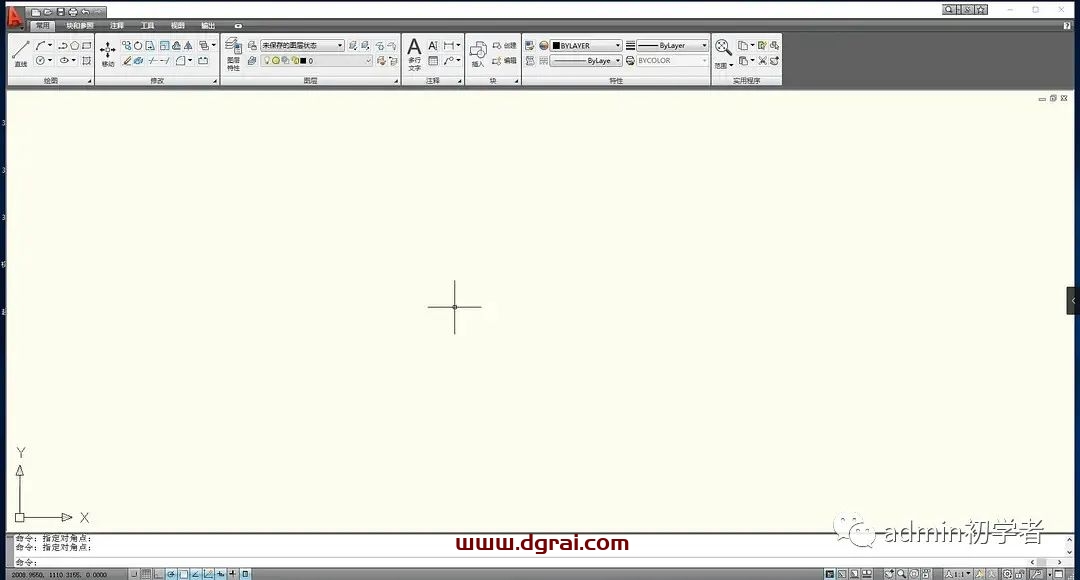Click the Save icon in quick access toolbar
This screenshot has width=1080, height=580.
coord(61,12)
